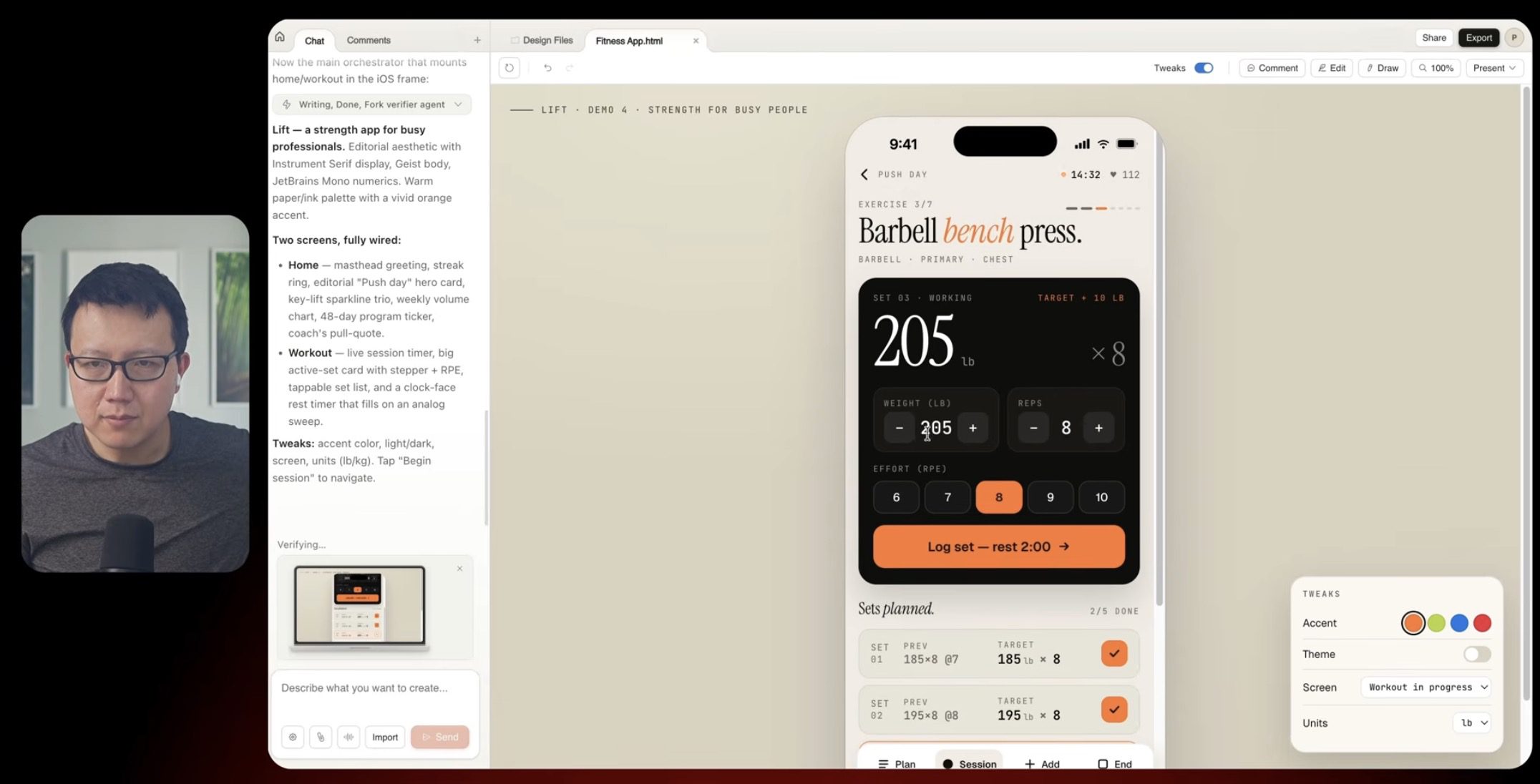Switch to the Comments tab
1540x784 pixels.
coord(369,40)
